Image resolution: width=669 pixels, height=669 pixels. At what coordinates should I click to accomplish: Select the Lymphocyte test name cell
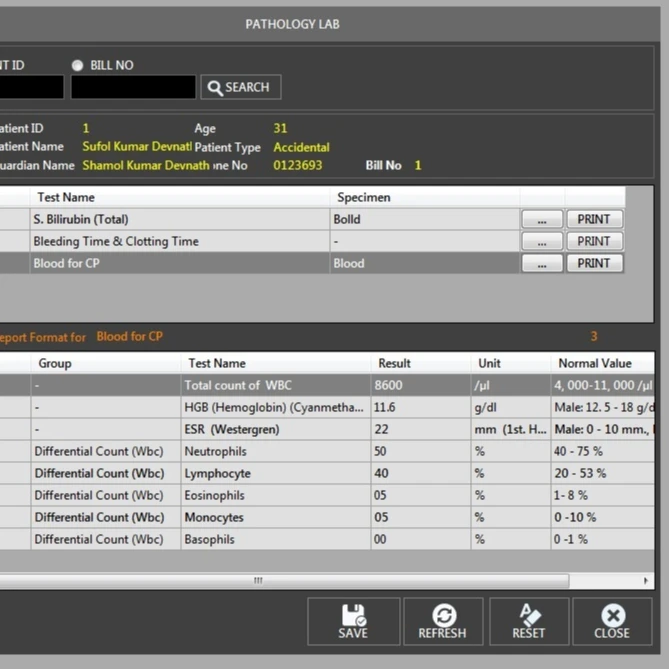[x=276, y=473]
